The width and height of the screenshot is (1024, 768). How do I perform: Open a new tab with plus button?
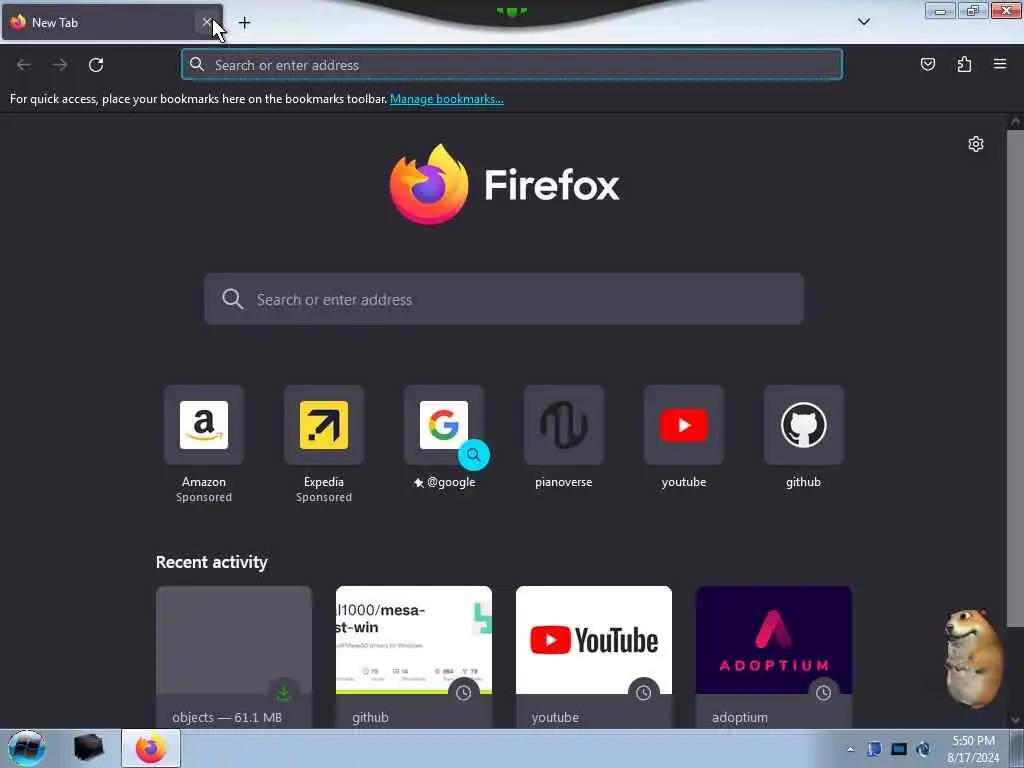(244, 23)
